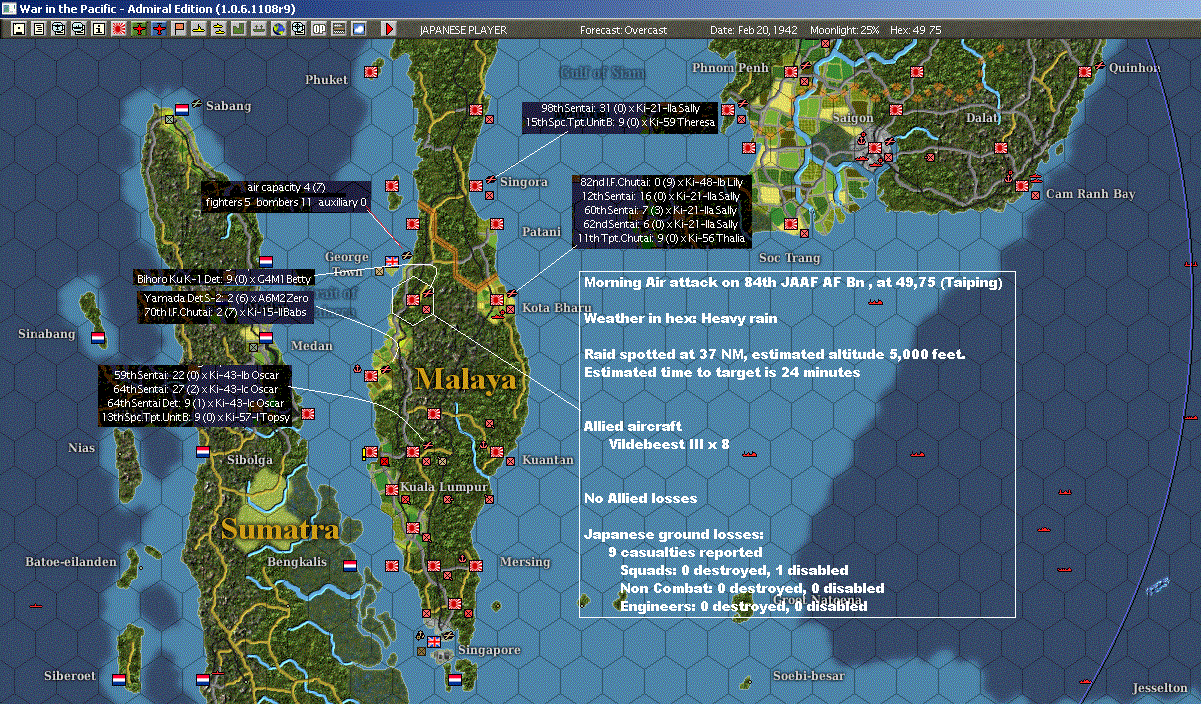1201x704 pixels.
Task: Click the save game disk icon
Action: click(x=19, y=30)
